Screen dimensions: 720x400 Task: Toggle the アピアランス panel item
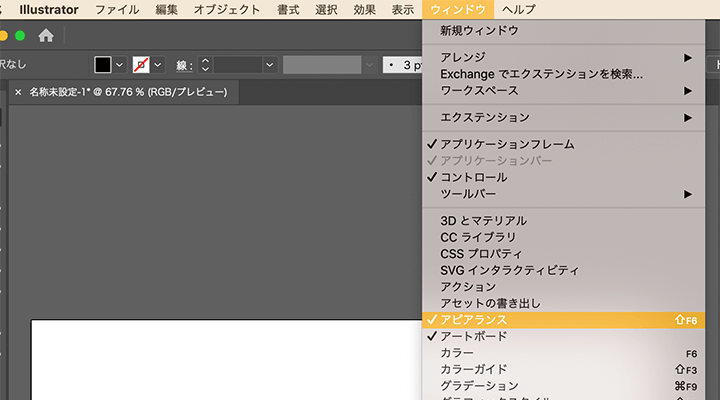[563, 320]
